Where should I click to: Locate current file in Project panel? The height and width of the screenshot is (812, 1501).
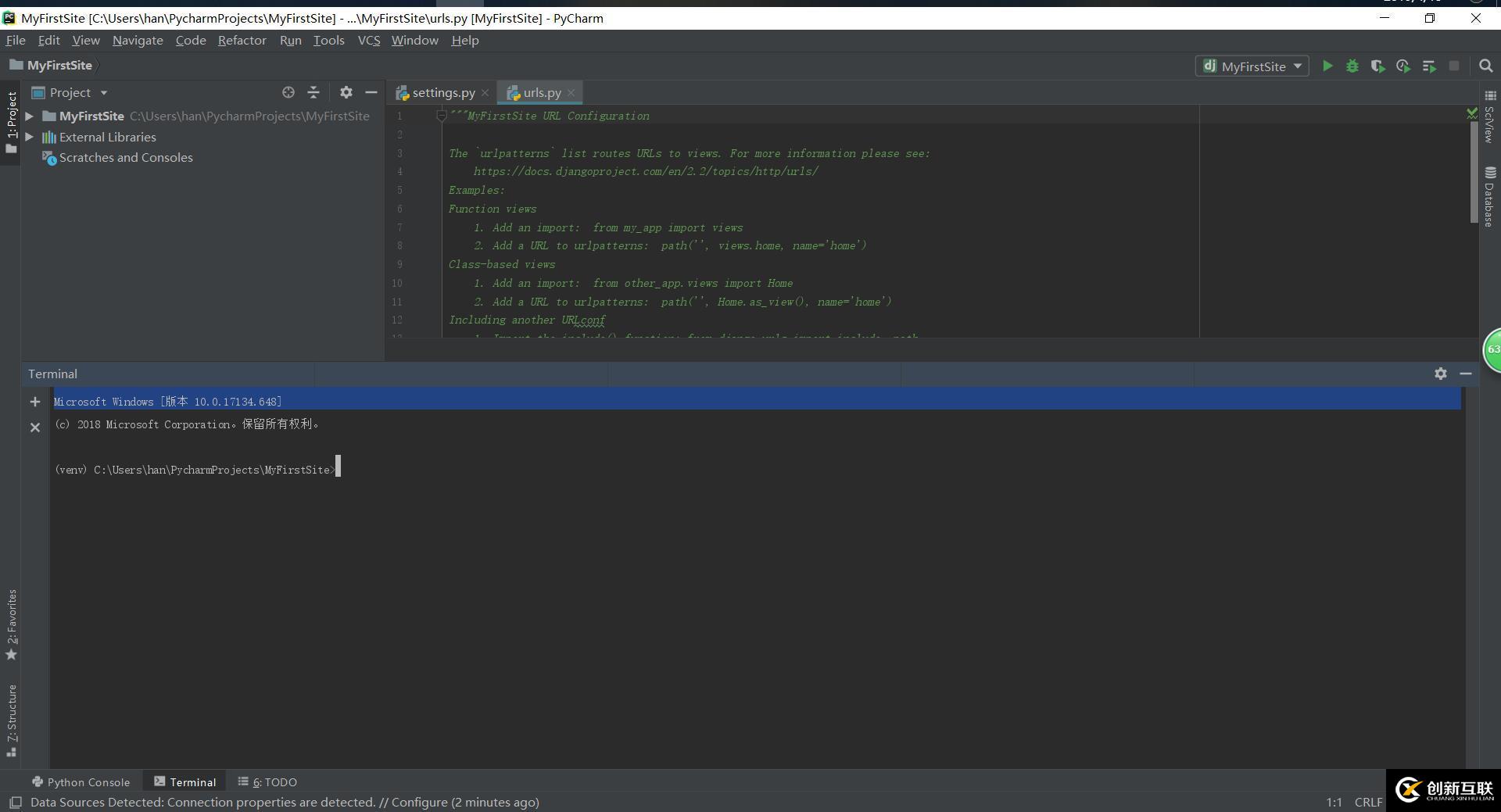pos(288,92)
